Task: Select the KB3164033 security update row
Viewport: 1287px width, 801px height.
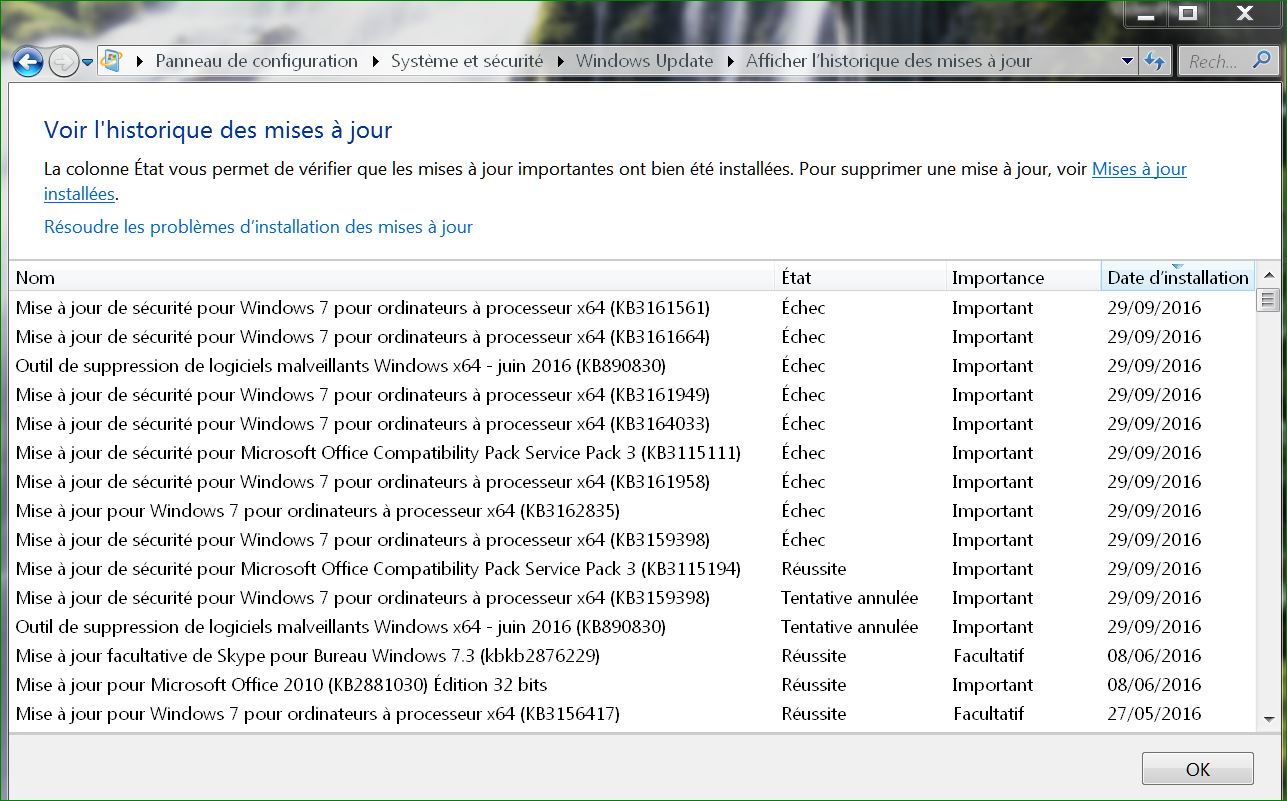Action: [x=632, y=423]
